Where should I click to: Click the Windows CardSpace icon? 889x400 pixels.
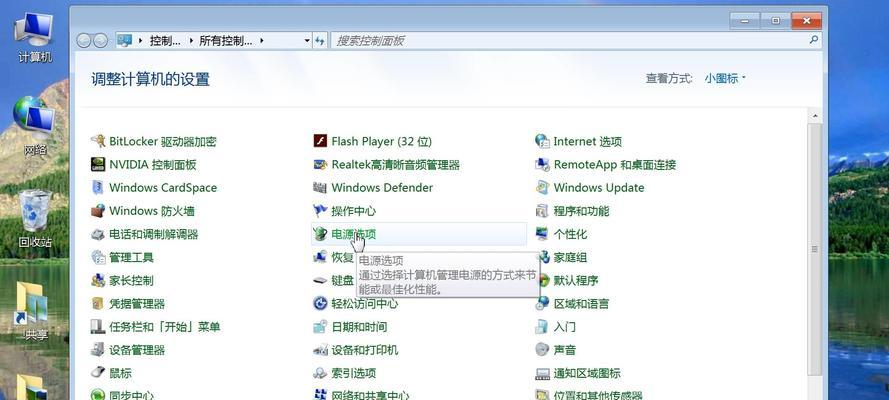[98, 188]
